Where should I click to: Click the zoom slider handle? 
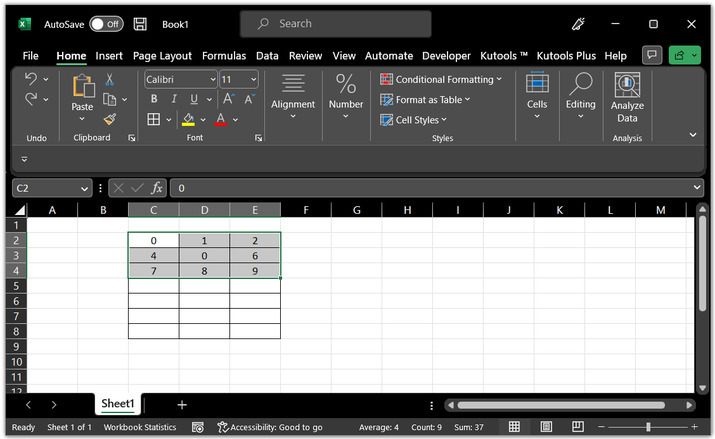click(x=648, y=427)
